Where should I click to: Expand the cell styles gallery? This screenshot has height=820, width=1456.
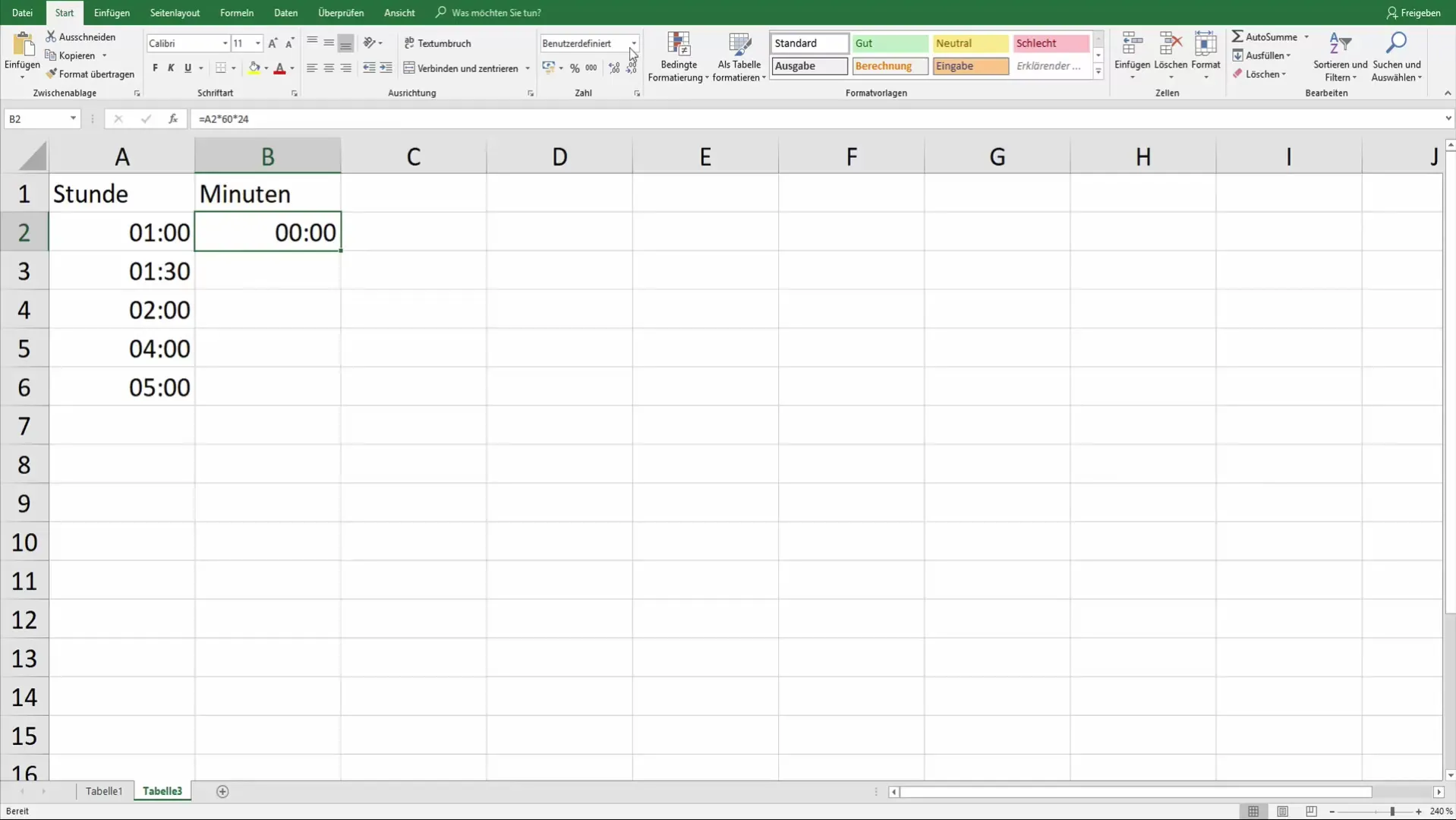[1098, 71]
